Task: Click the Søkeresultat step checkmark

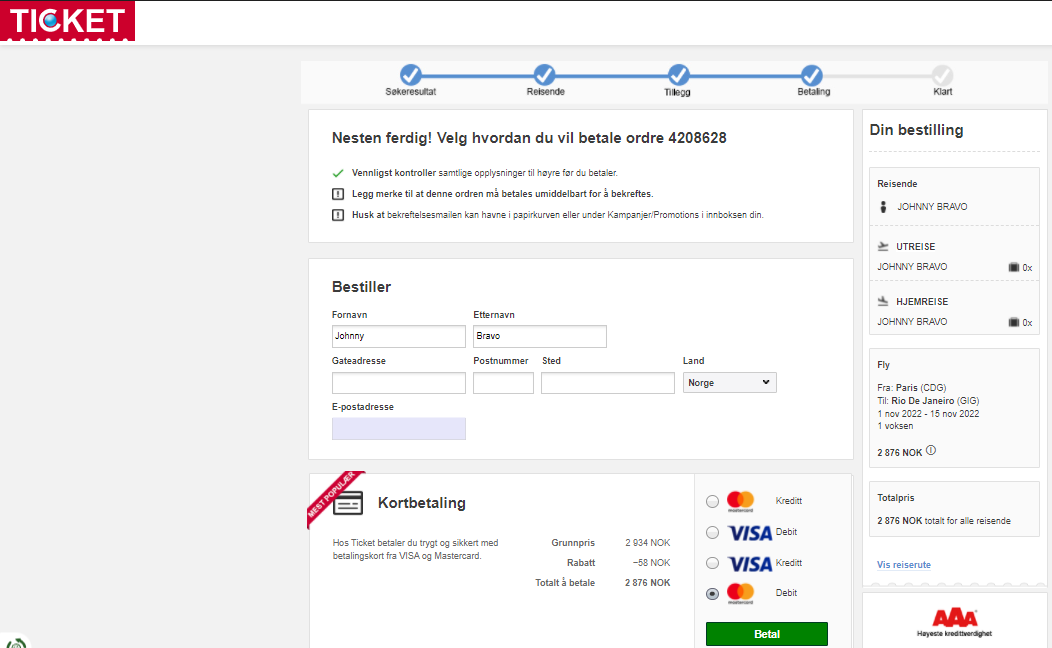Action: [x=411, y=74]
